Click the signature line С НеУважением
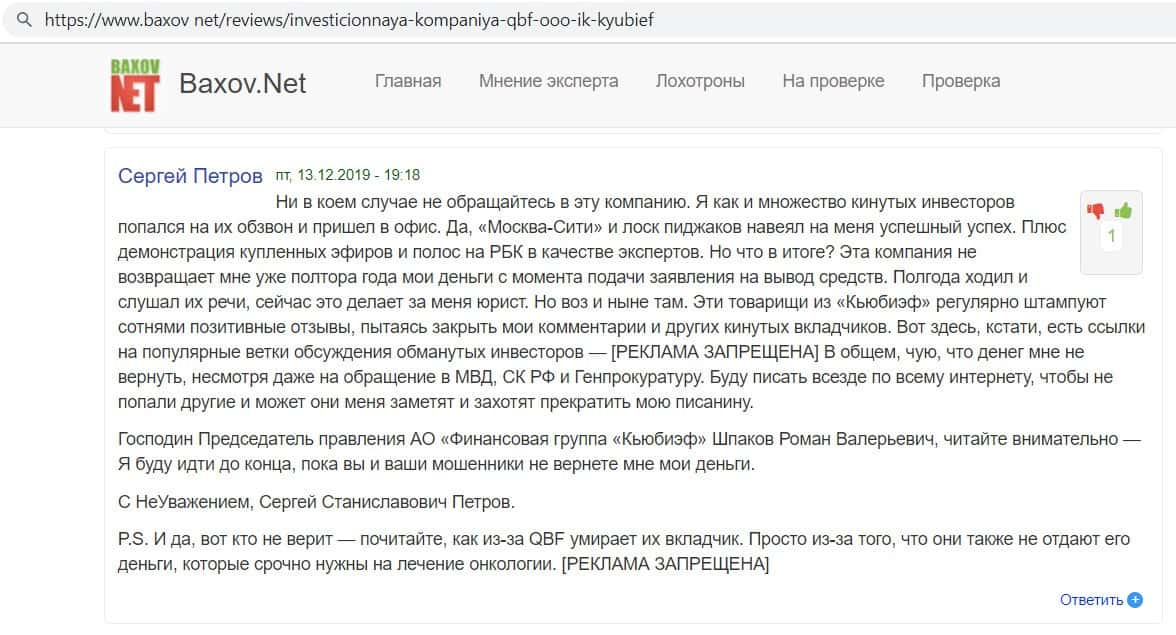The width and height of the screenshot is (1176, 635). 316,502
